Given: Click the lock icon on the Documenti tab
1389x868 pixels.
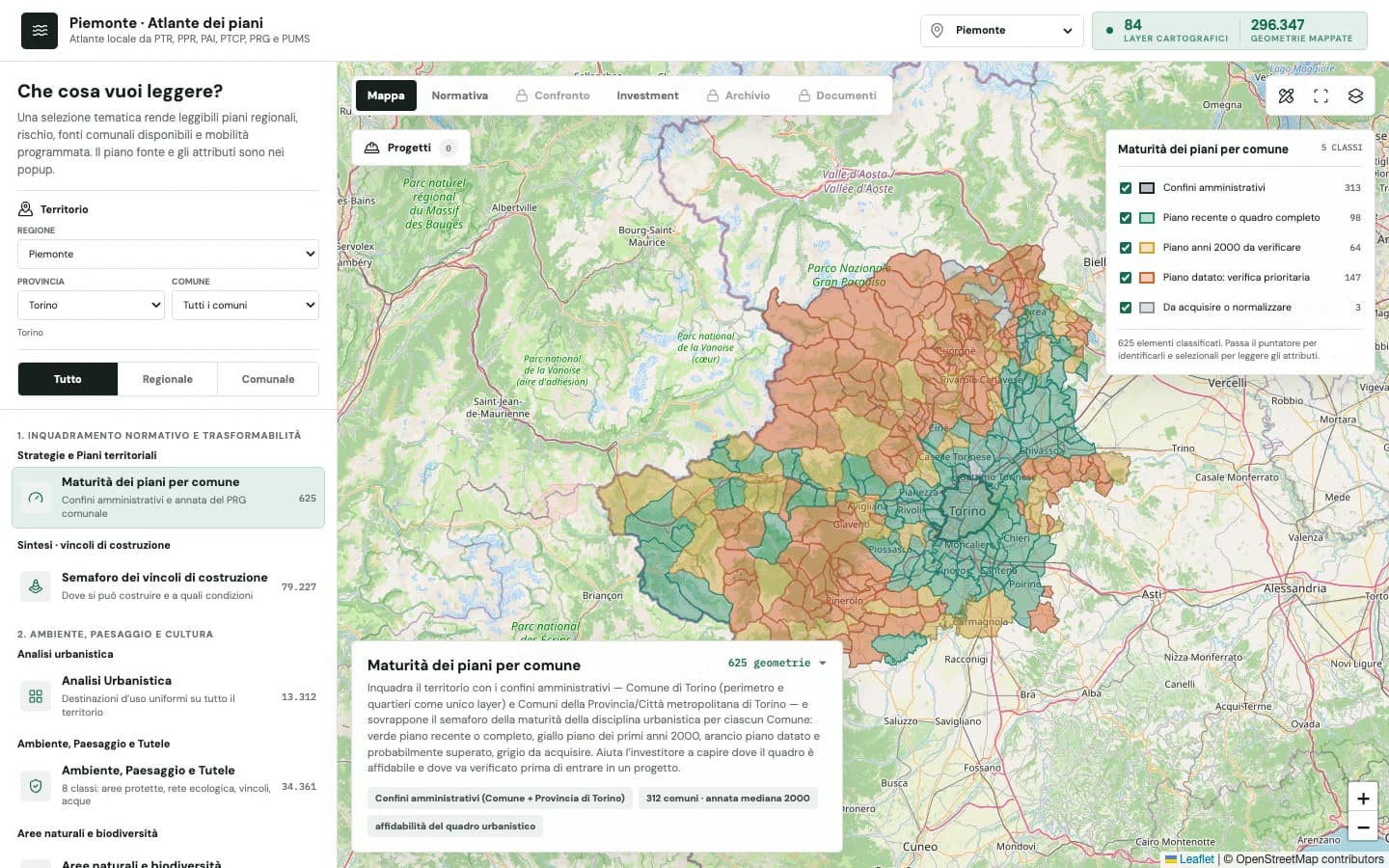Looking at the screenshot, I should point(803,95).
